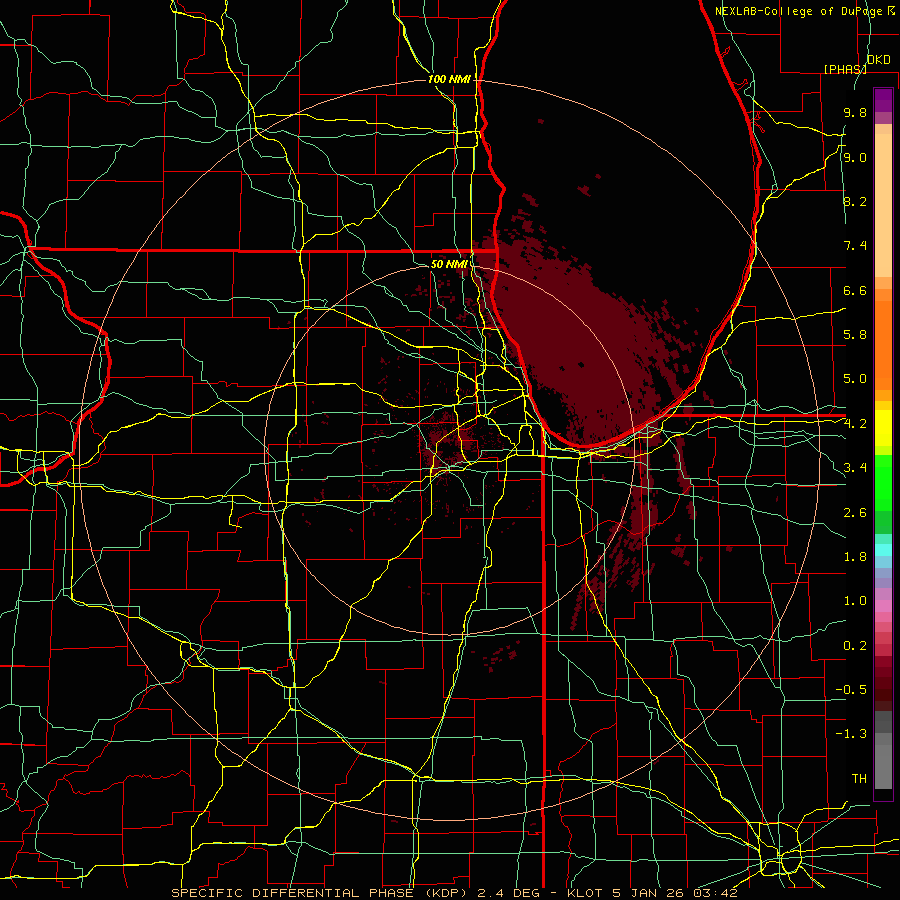This screenshot has height=900, width=900.
Task: Click the 8.2 scale value
Action: (855, 201)
